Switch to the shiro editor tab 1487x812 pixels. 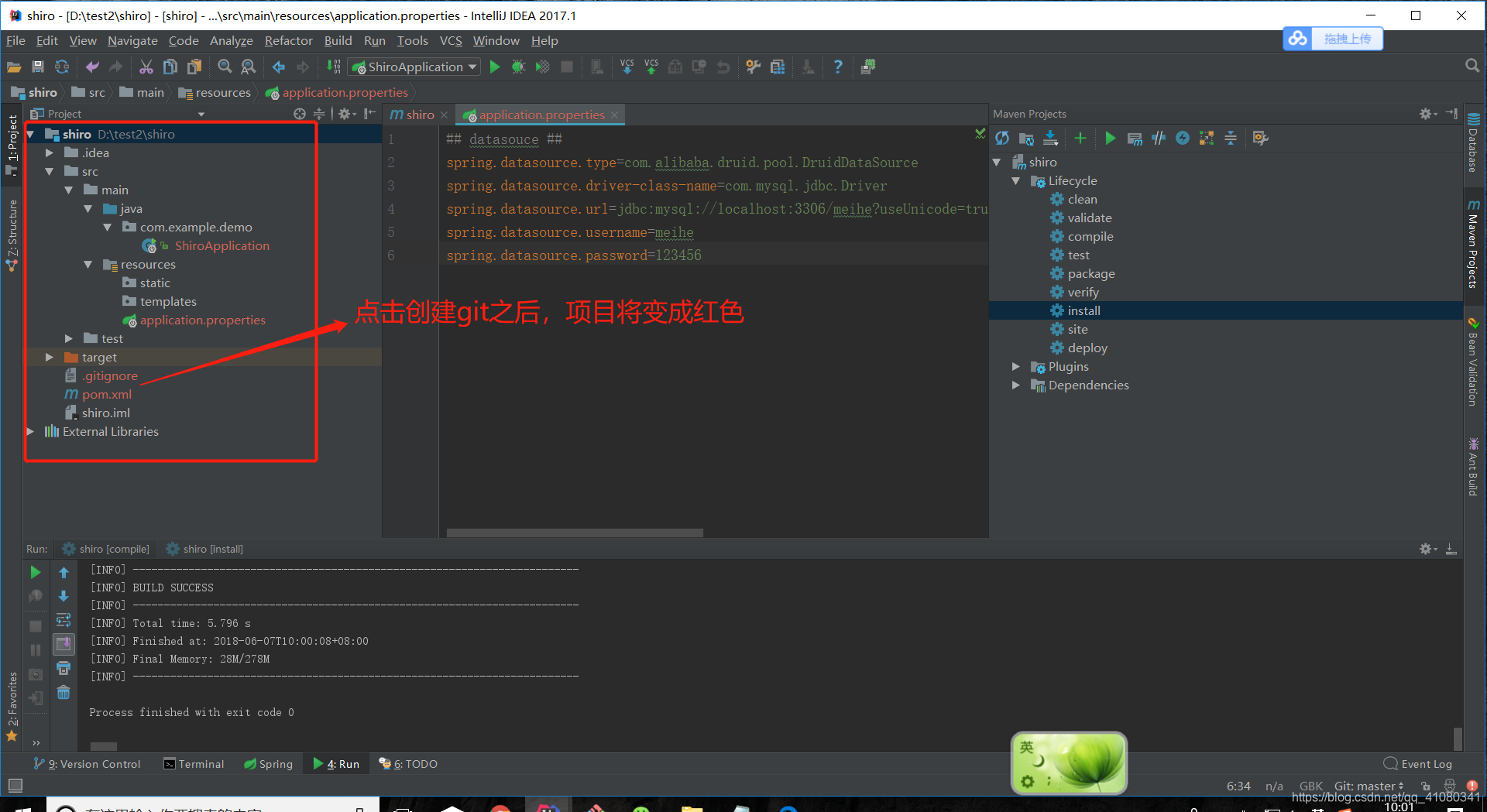click(x=419, y=115)
